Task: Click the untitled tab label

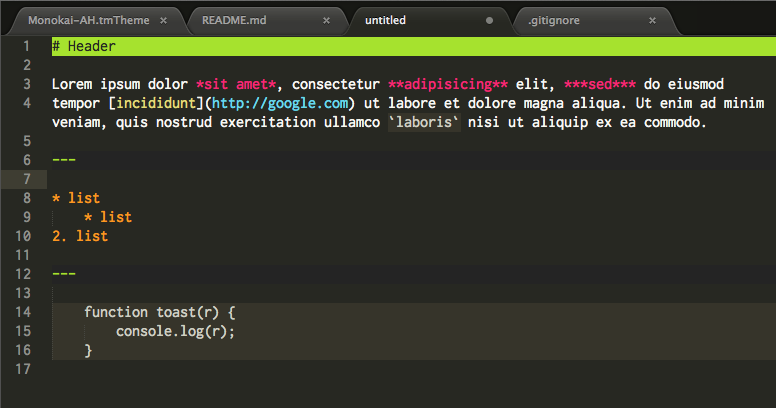Action: click(386, 19)
